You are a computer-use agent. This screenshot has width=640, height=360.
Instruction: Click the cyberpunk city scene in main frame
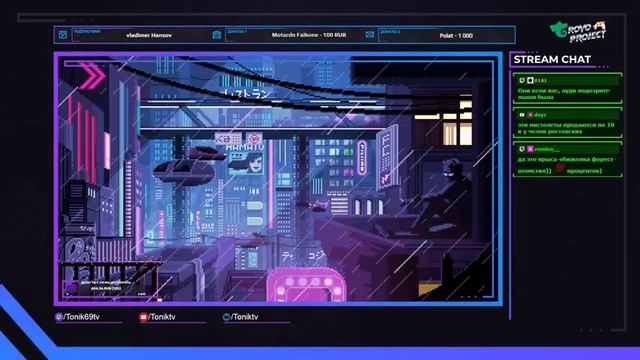[278, 179]
